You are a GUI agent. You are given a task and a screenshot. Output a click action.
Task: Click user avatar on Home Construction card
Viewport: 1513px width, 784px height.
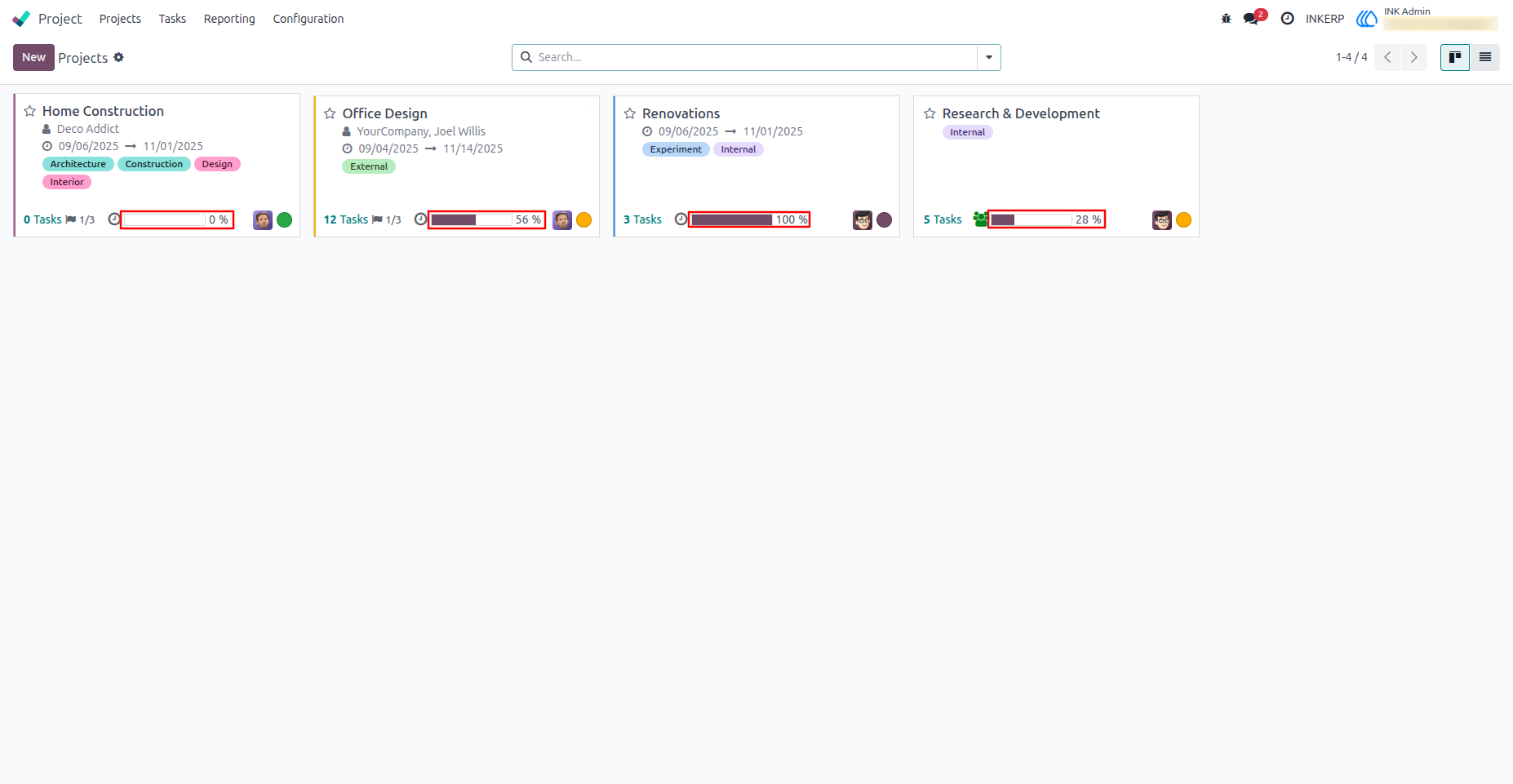click(263, 220)
